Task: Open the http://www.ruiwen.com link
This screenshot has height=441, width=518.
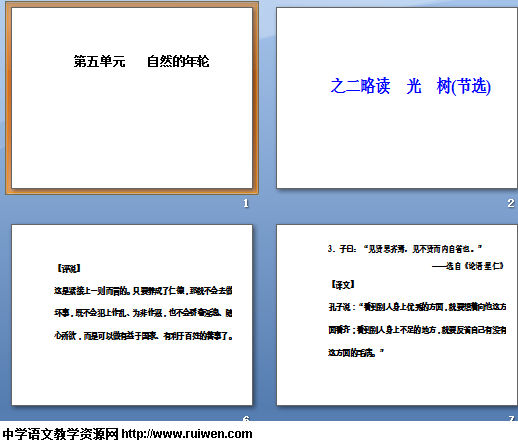Action: 187,434
